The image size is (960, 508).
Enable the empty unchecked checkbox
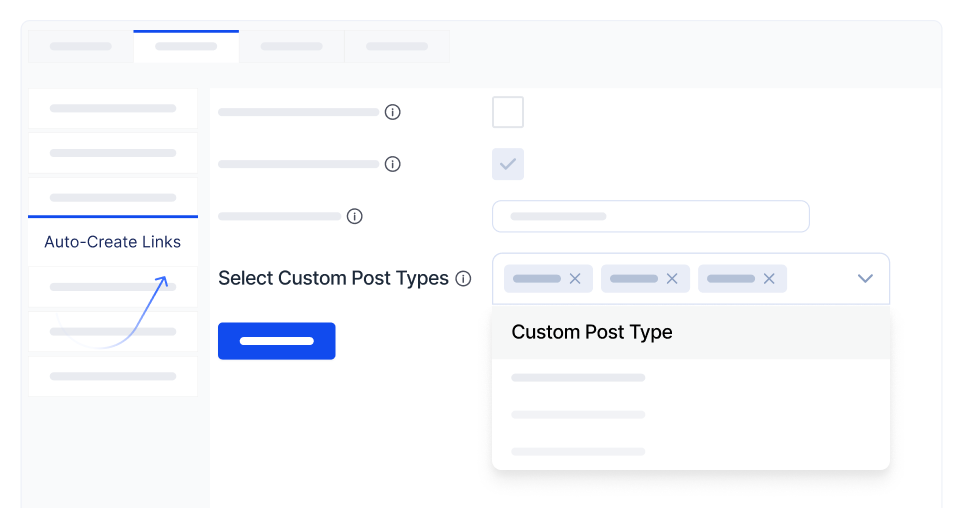pos(508,112)
